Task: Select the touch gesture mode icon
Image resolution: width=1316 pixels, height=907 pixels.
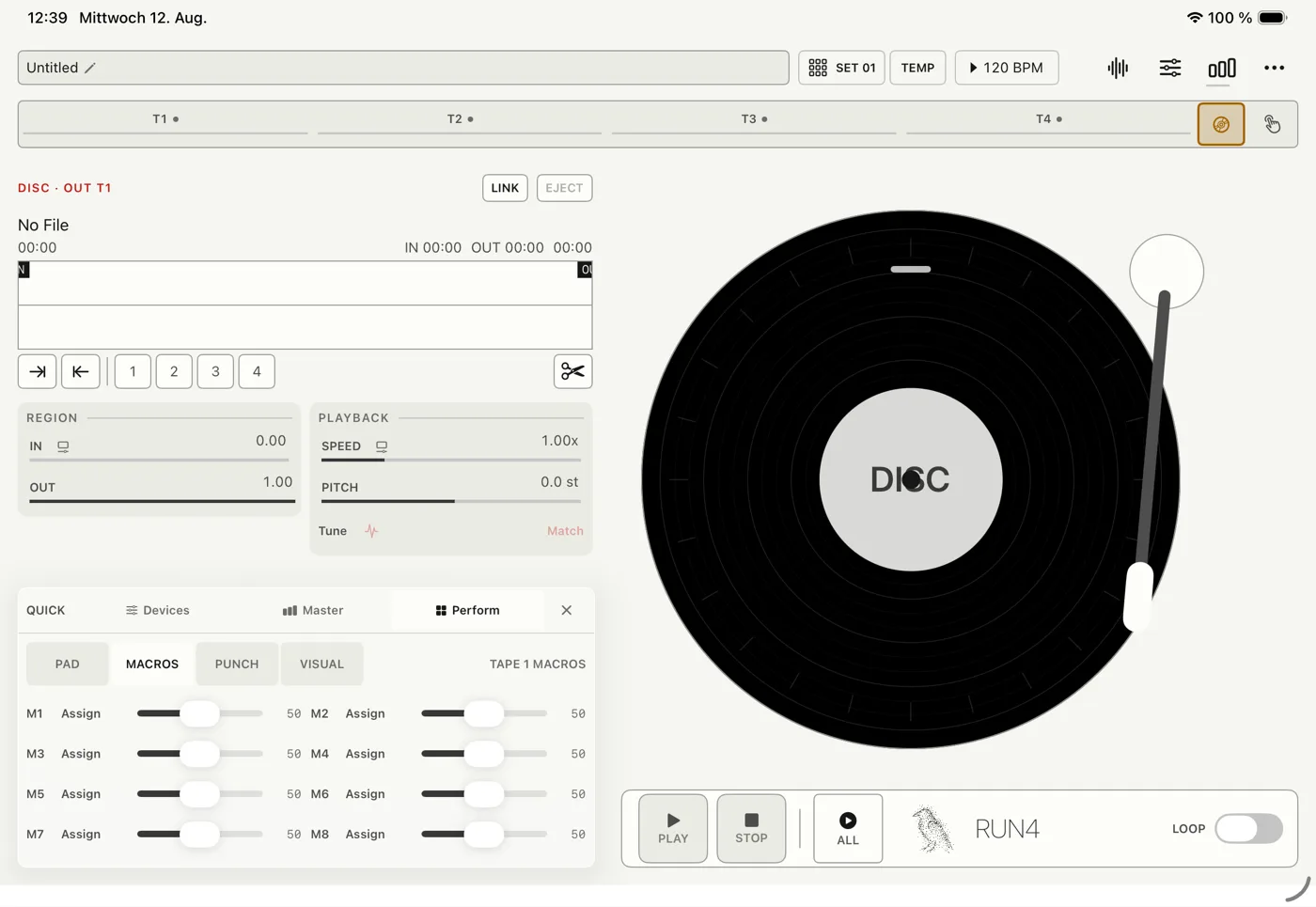Action: (x=1272, y=124)
